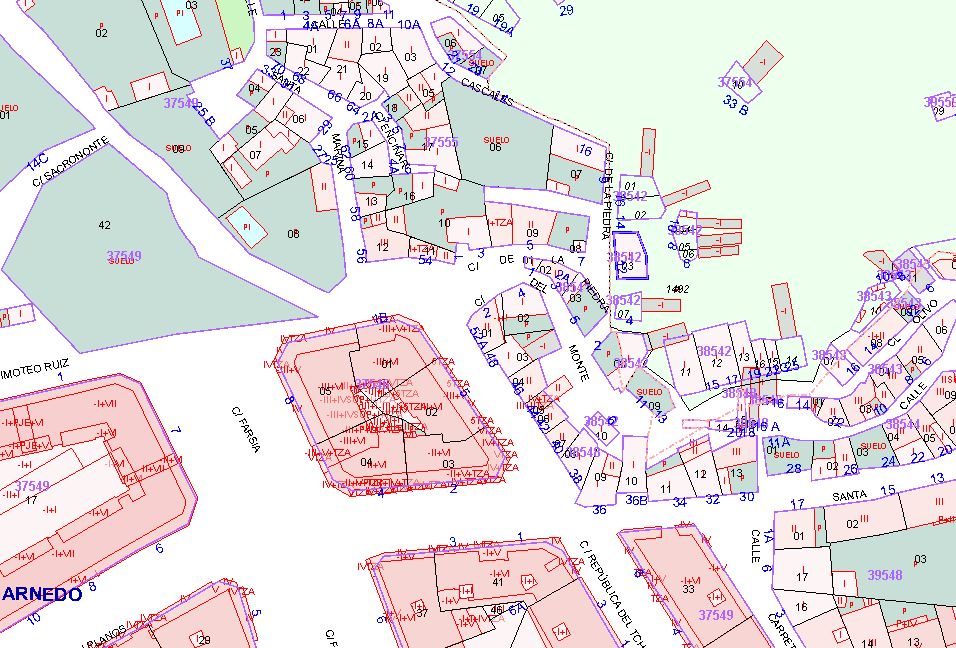The height and width of the screenshot is (648, 956).
Task: Select block code 37554 near 33 B
Action: coord(735,82)
